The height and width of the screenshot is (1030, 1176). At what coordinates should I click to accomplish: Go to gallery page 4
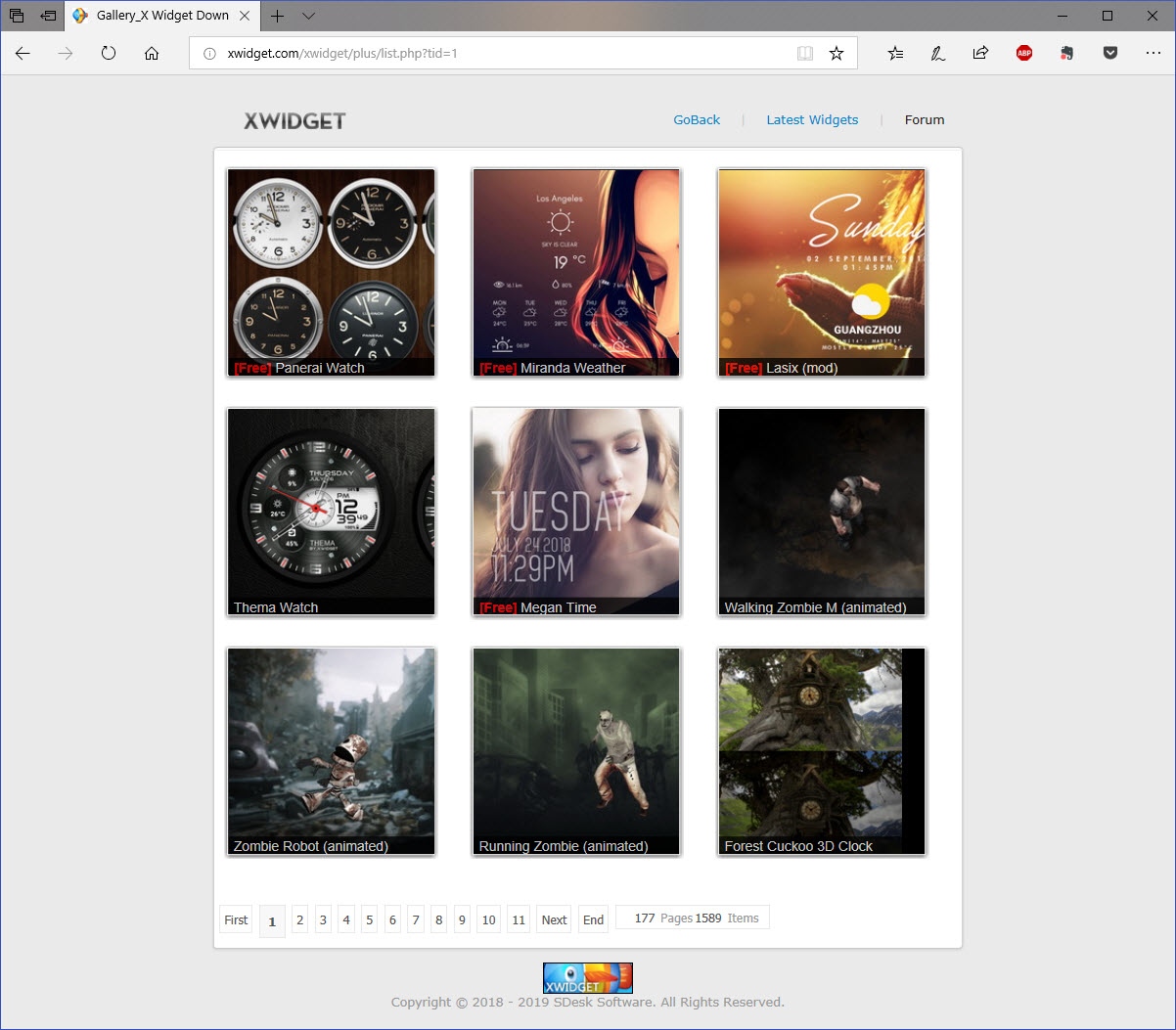click(346, 919)
